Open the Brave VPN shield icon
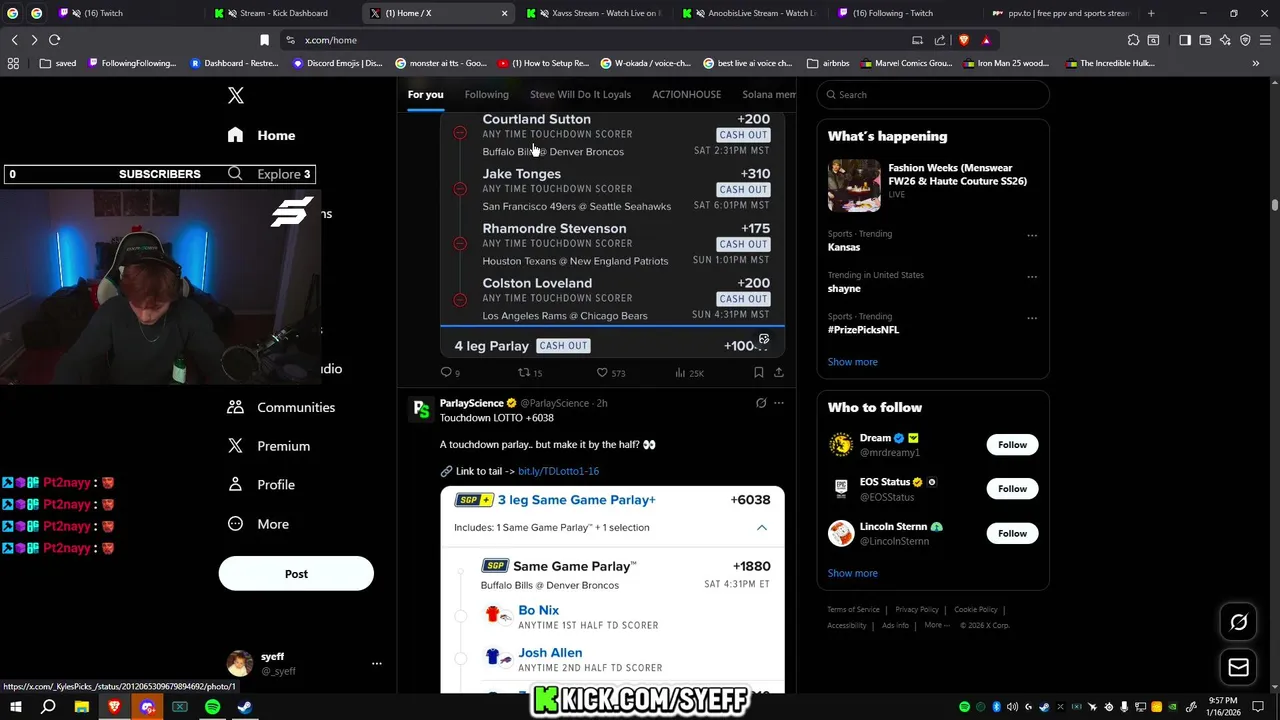This screenshot has height=720, width=1280. pos(1245,40)
